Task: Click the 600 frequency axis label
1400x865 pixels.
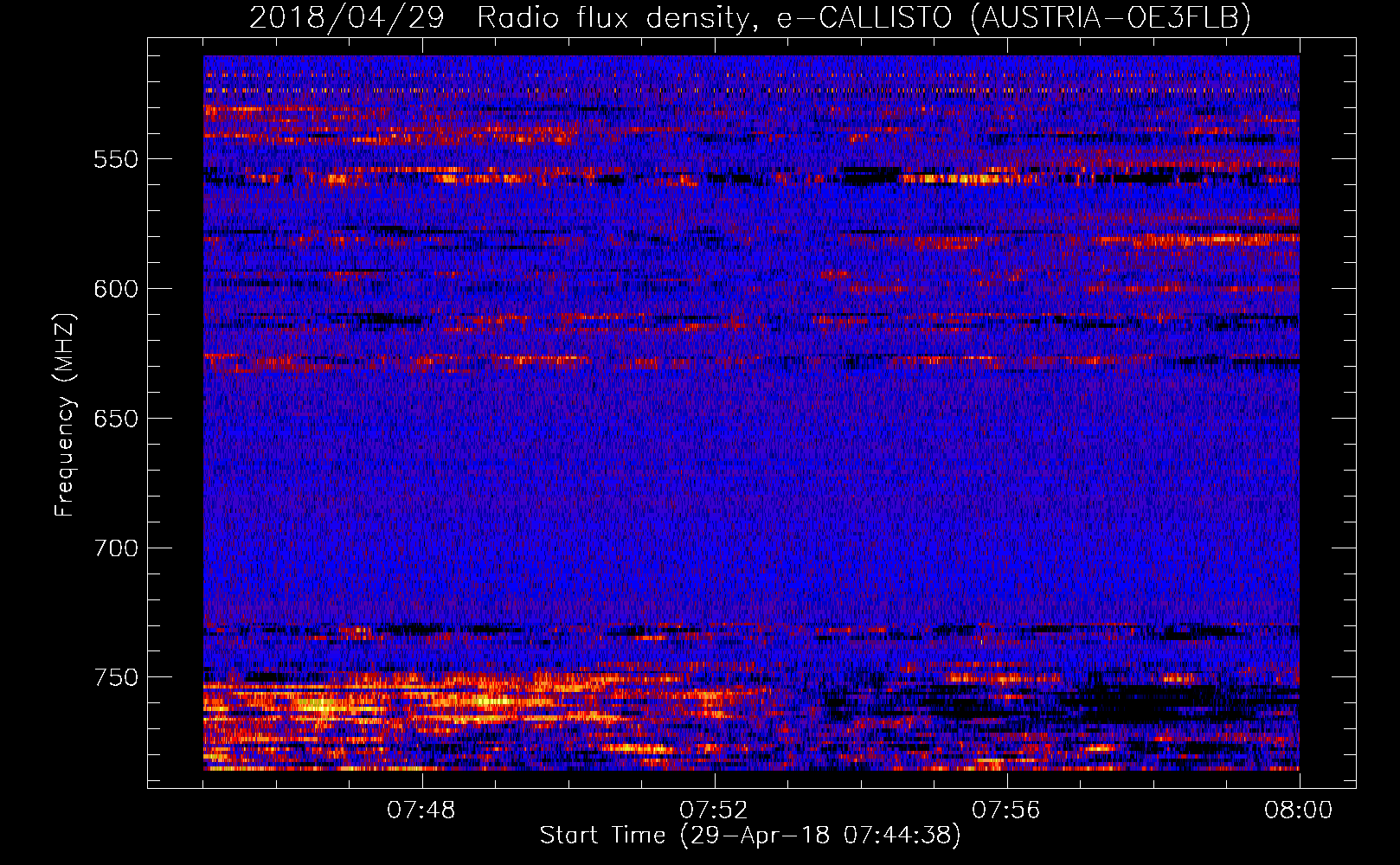Action: [115, 289]
